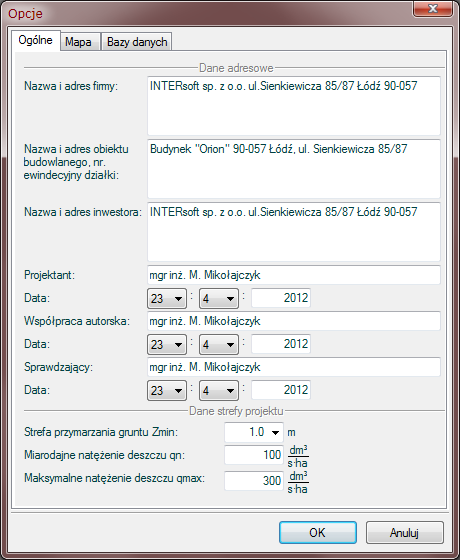
Task: Expand the Współpraca autorska day dropdown
Action: 167,344
